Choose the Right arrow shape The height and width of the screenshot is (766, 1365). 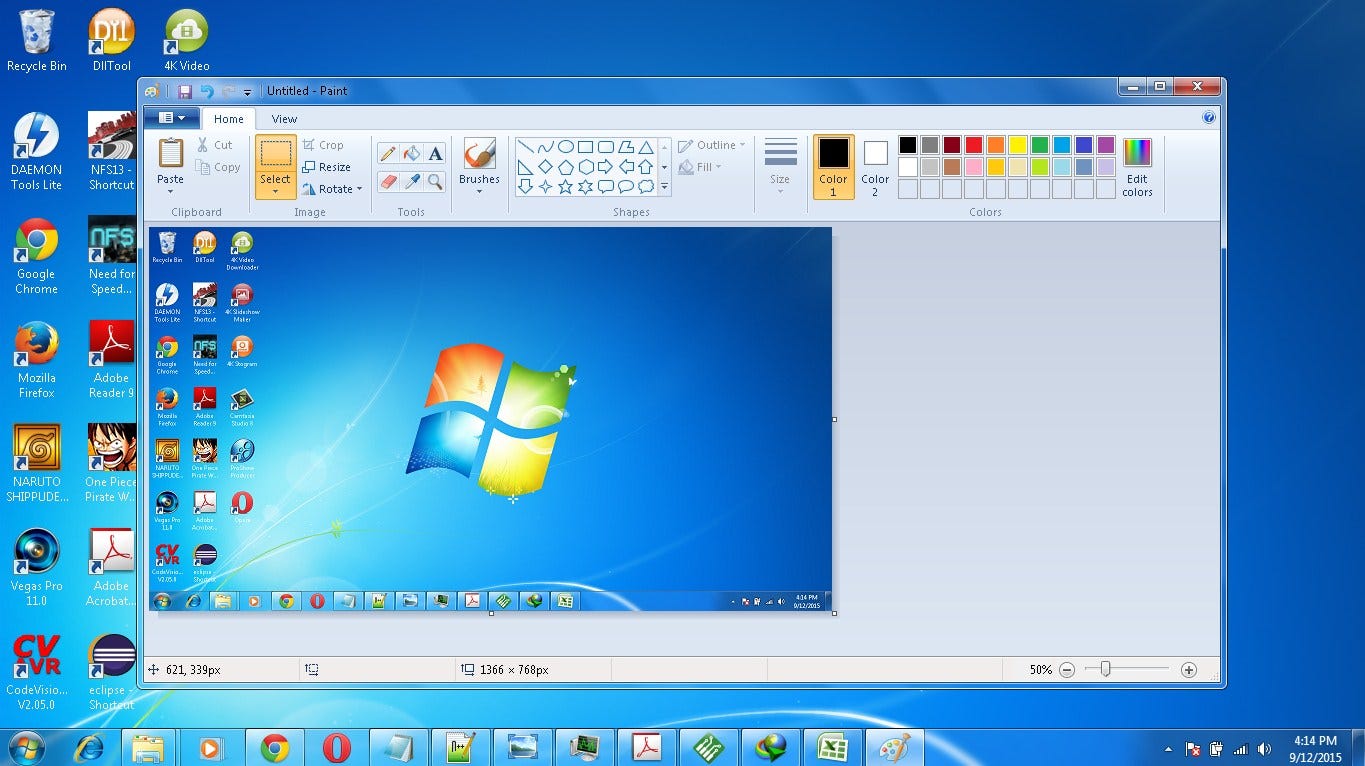(x=605, y=167)
